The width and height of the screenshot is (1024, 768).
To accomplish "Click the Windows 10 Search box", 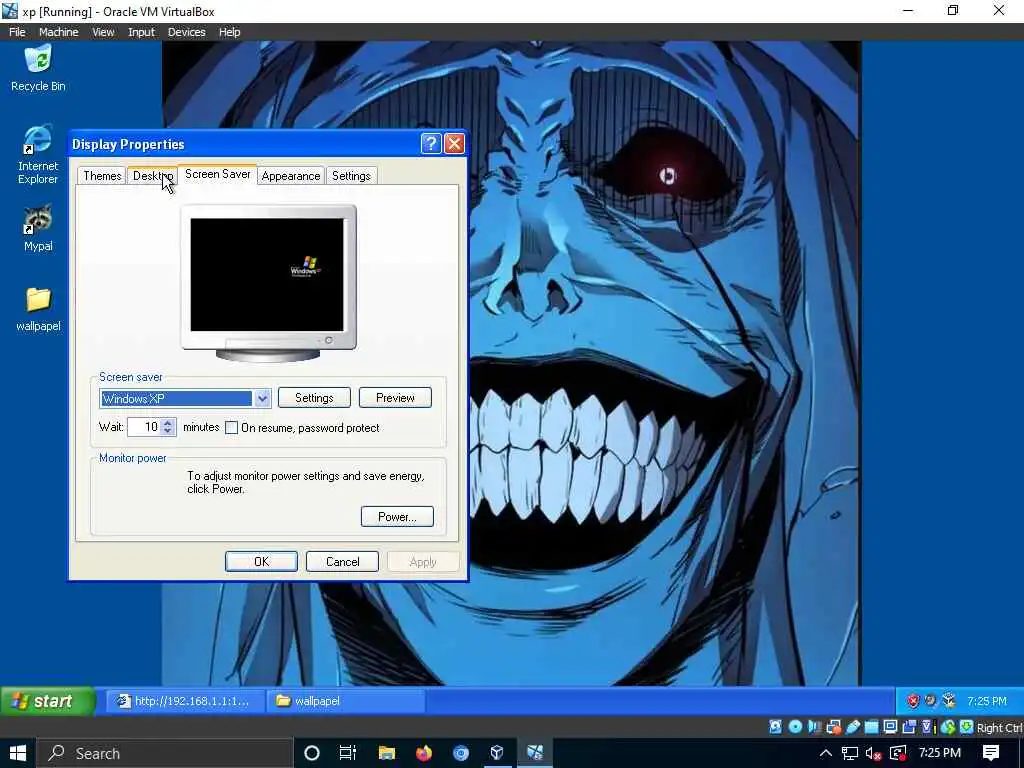I will [x=164, y=753].
